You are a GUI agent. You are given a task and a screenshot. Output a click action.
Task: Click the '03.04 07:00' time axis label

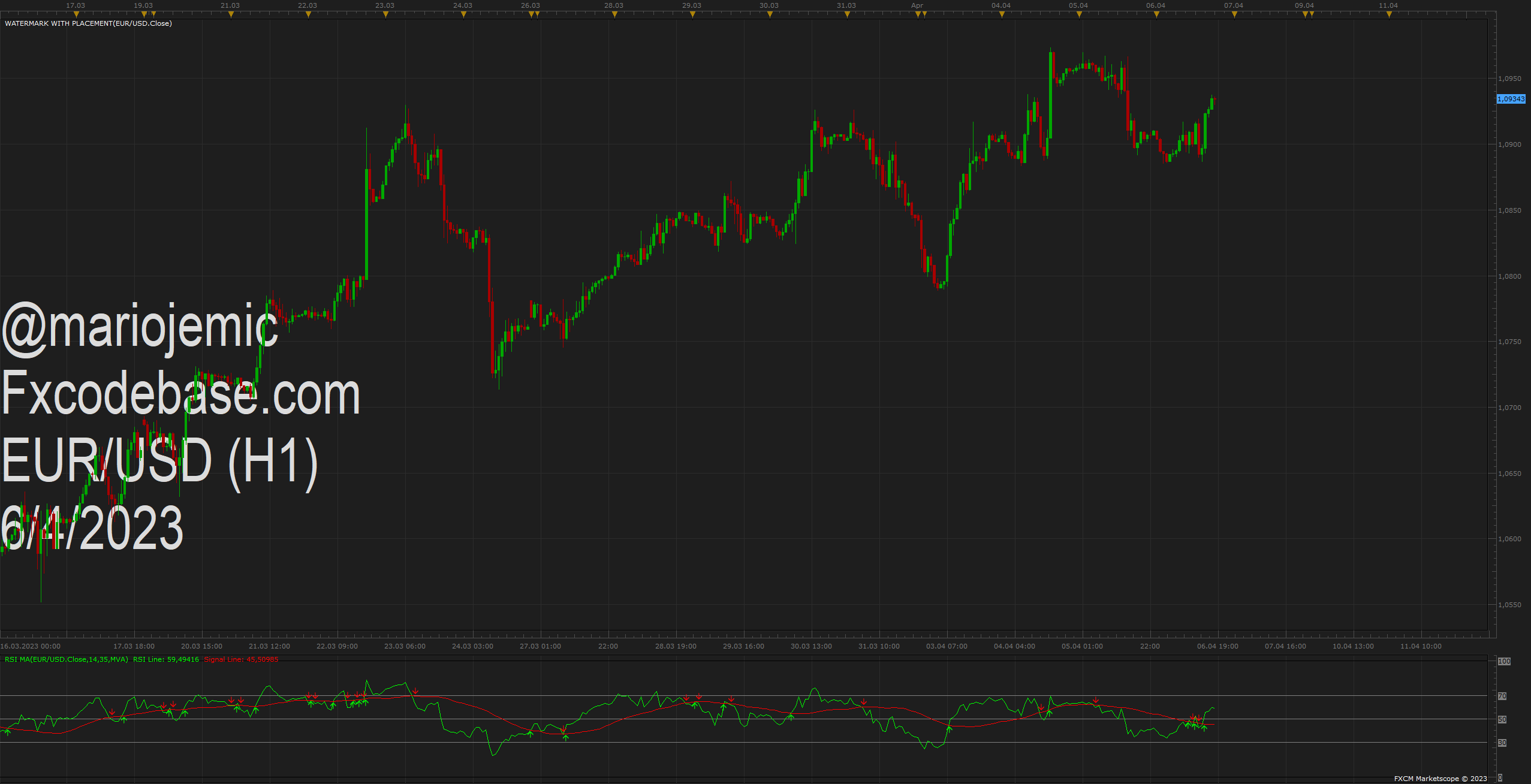pos(947,646)
